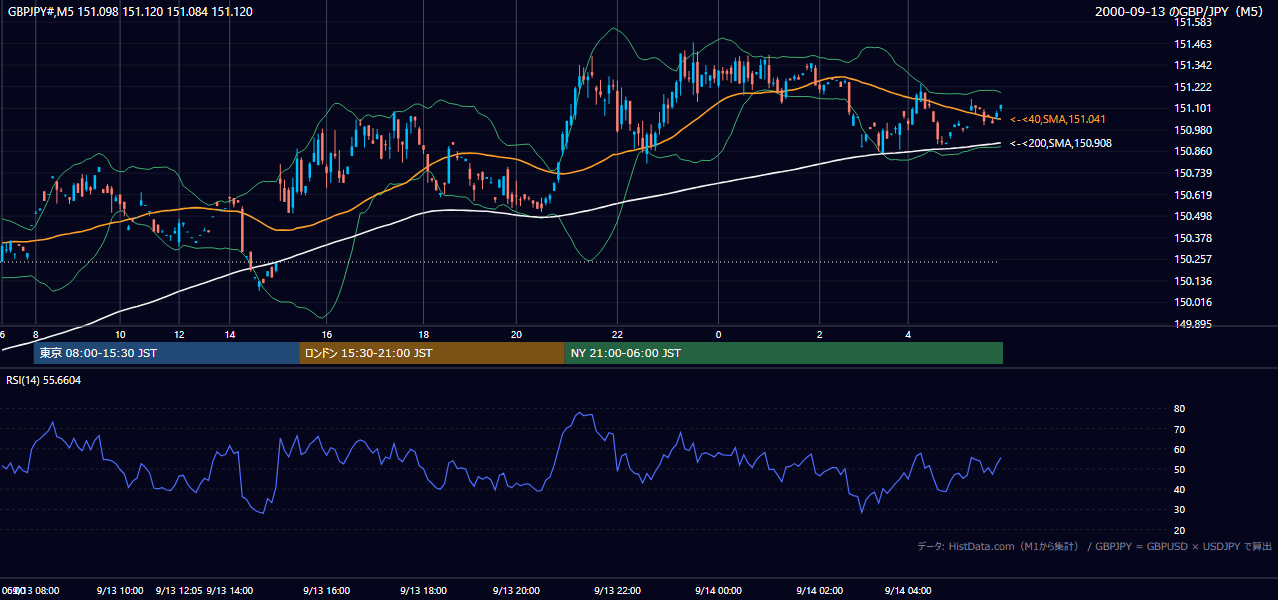Screen dimensions: 1278x600
Task: Click price axis value 150.498
Action: point(1192,216)
